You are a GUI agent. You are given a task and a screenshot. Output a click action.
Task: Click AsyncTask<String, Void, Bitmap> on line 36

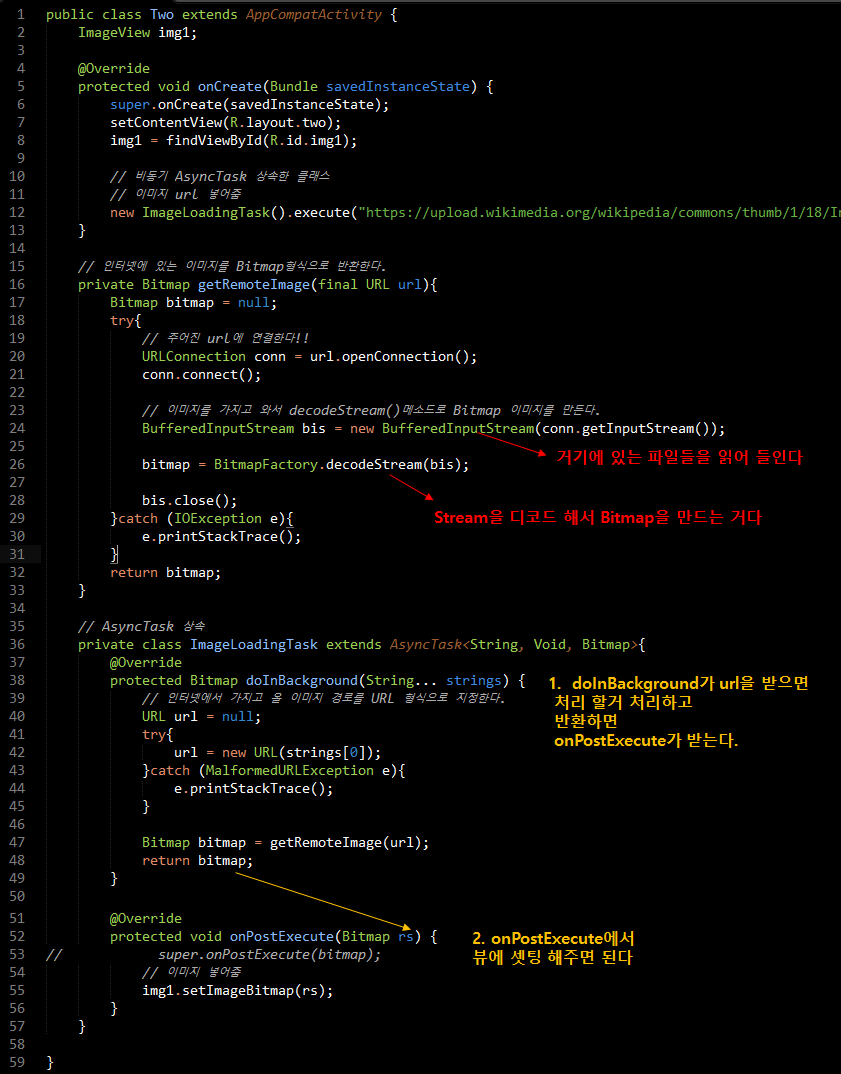pyautogui.click(x=514, y=645)
